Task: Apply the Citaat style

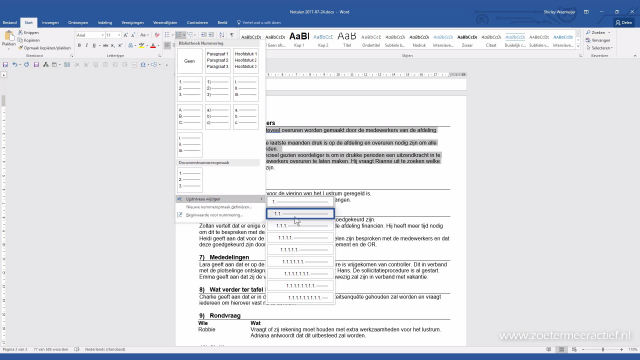Action: click(491, 40)
